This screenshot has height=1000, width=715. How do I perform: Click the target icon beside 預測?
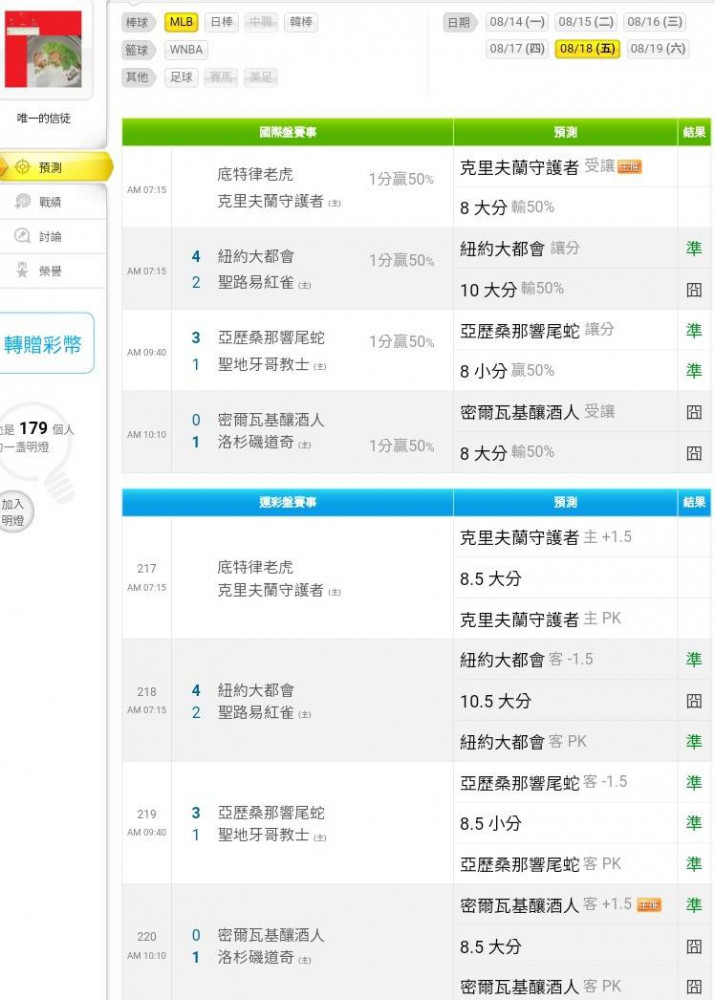click(22, 167)
